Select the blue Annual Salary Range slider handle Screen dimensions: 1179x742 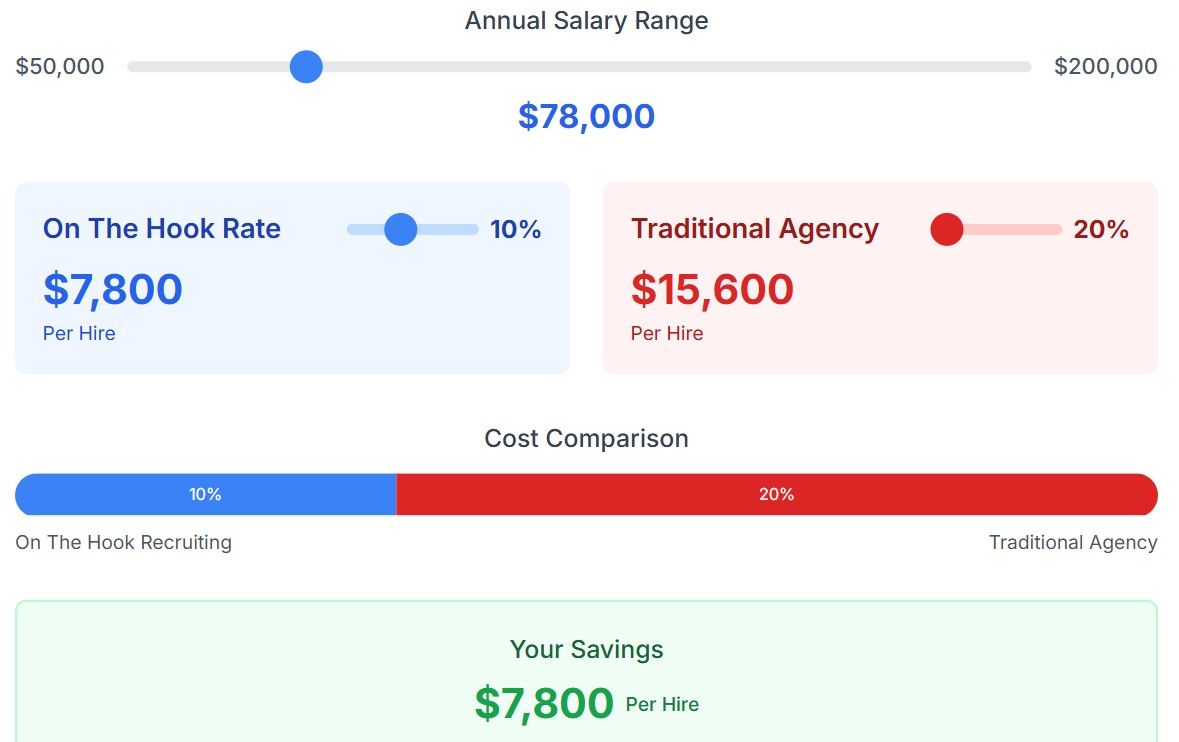point(305,66)
